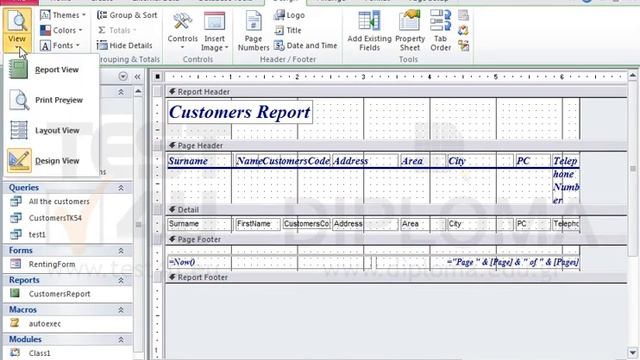Screen dimensions: 640x360
Task: Collapse the Queries group
Action: click(121, 188)
